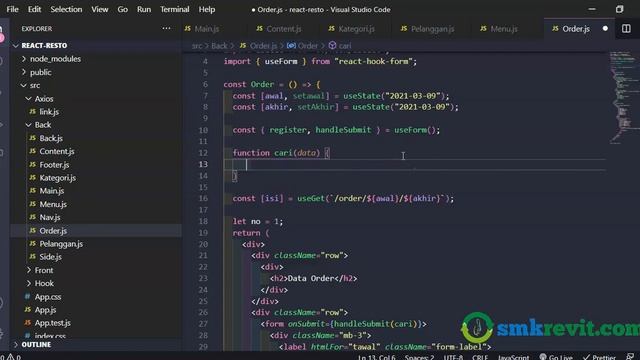The width and height of the screenshot is (640, 360).
Task: Open the Edit menu
Action: (x=34, y=9)
